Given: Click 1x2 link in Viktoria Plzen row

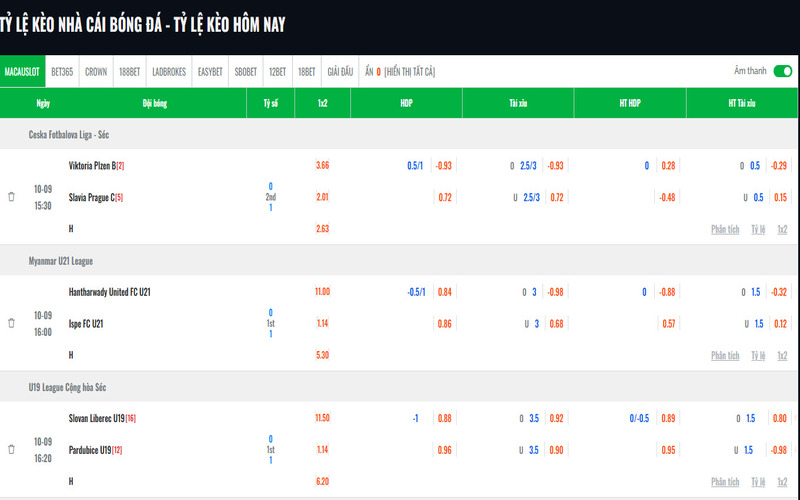Looking at the screenshot, I should coord(782,229).
